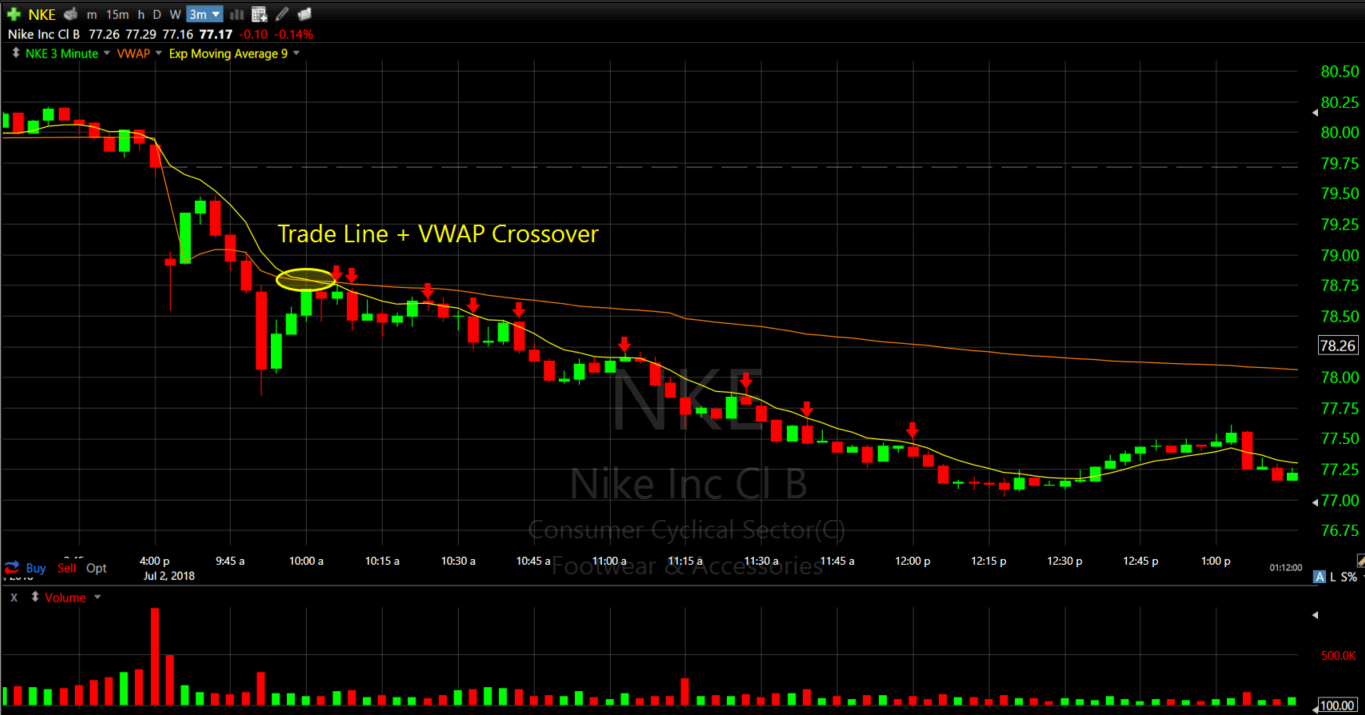Image resolution: width=1365 pixels, height=715 pixels.
Task: Toggle the A auto-scale setting
Action: point(1320,576)
